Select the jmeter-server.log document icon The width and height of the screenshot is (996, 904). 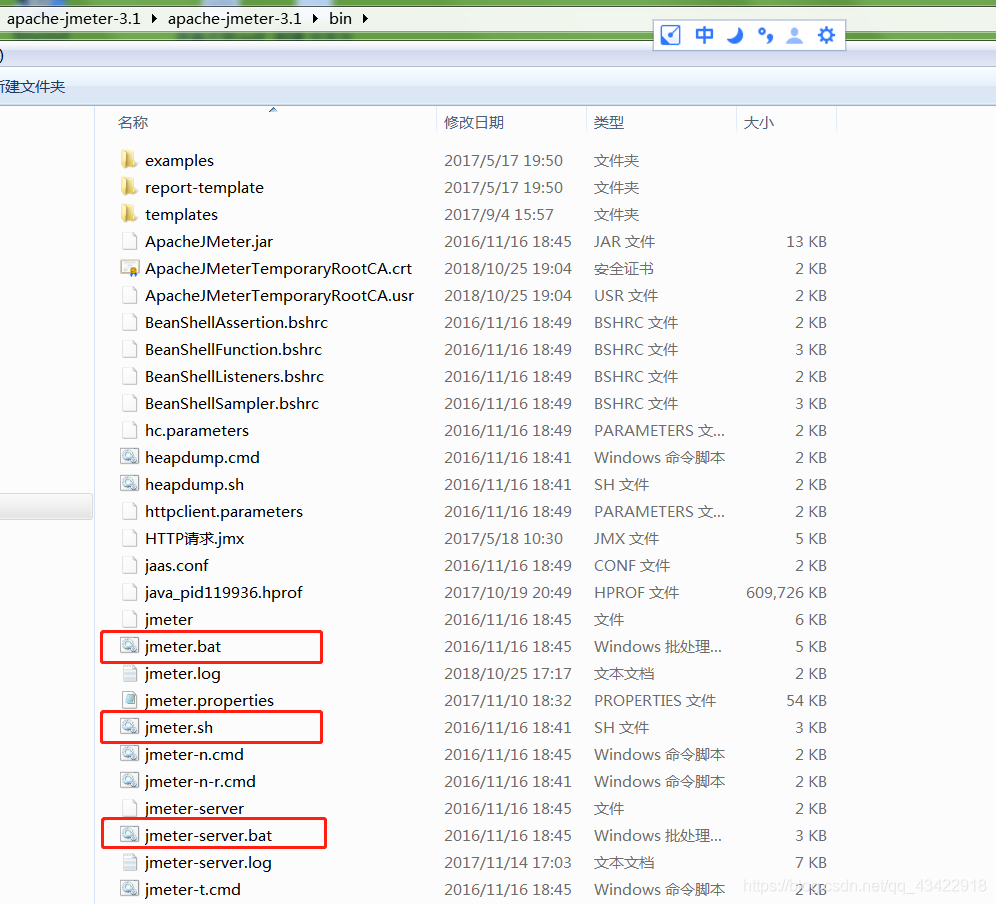tap(130, 862)
